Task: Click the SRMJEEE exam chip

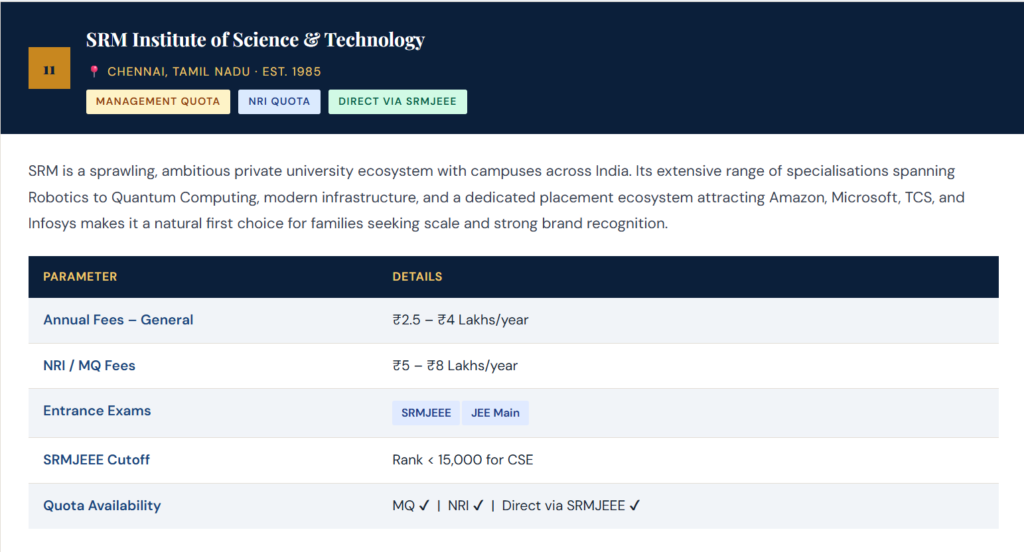Action: (426, 412)
